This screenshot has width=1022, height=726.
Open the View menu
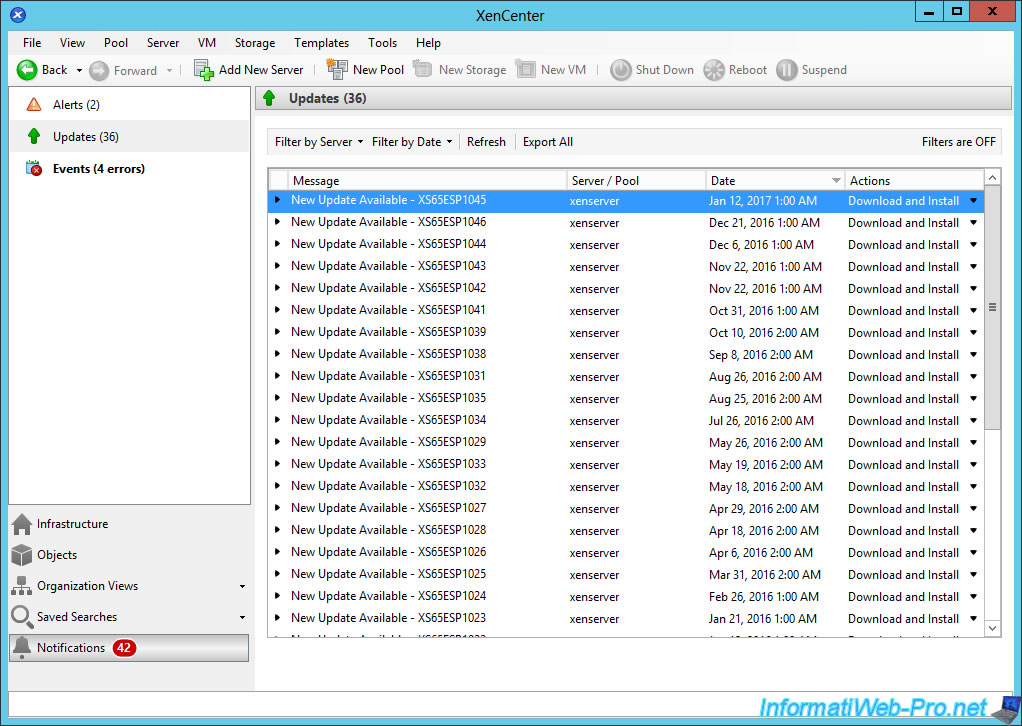[72, 42]
